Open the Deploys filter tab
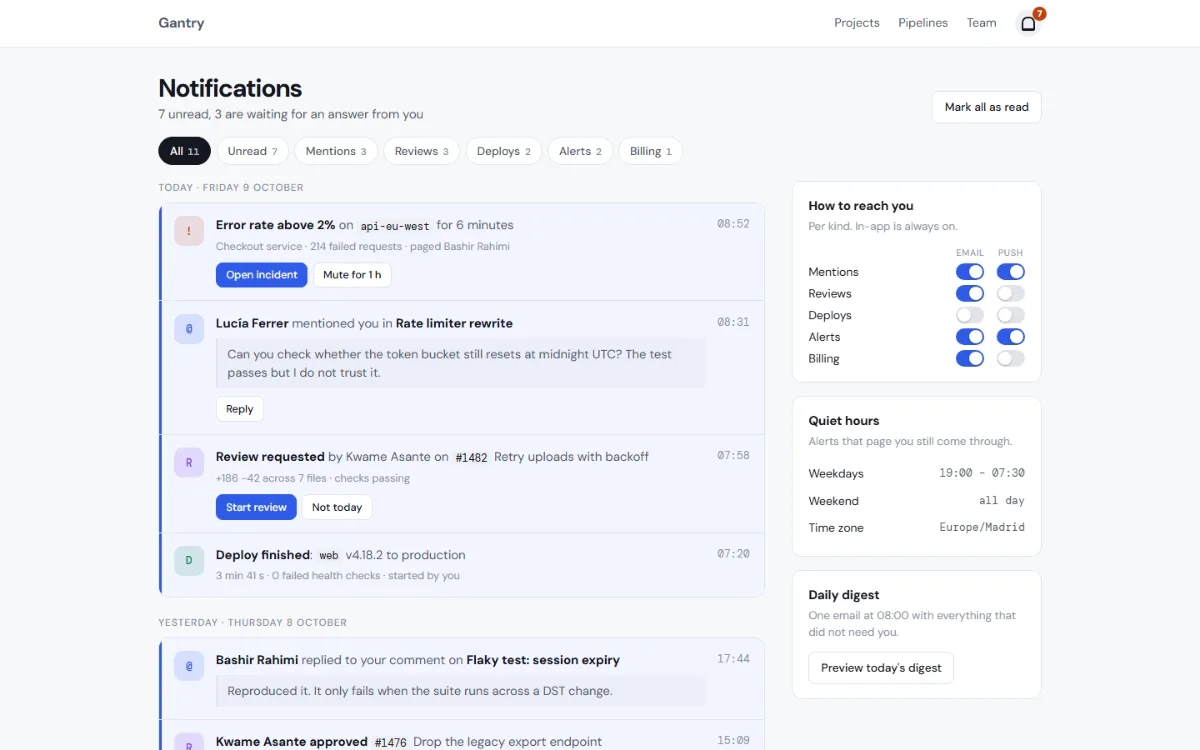The width and height of the screenshot is (1200, 750). pos(504,151)
